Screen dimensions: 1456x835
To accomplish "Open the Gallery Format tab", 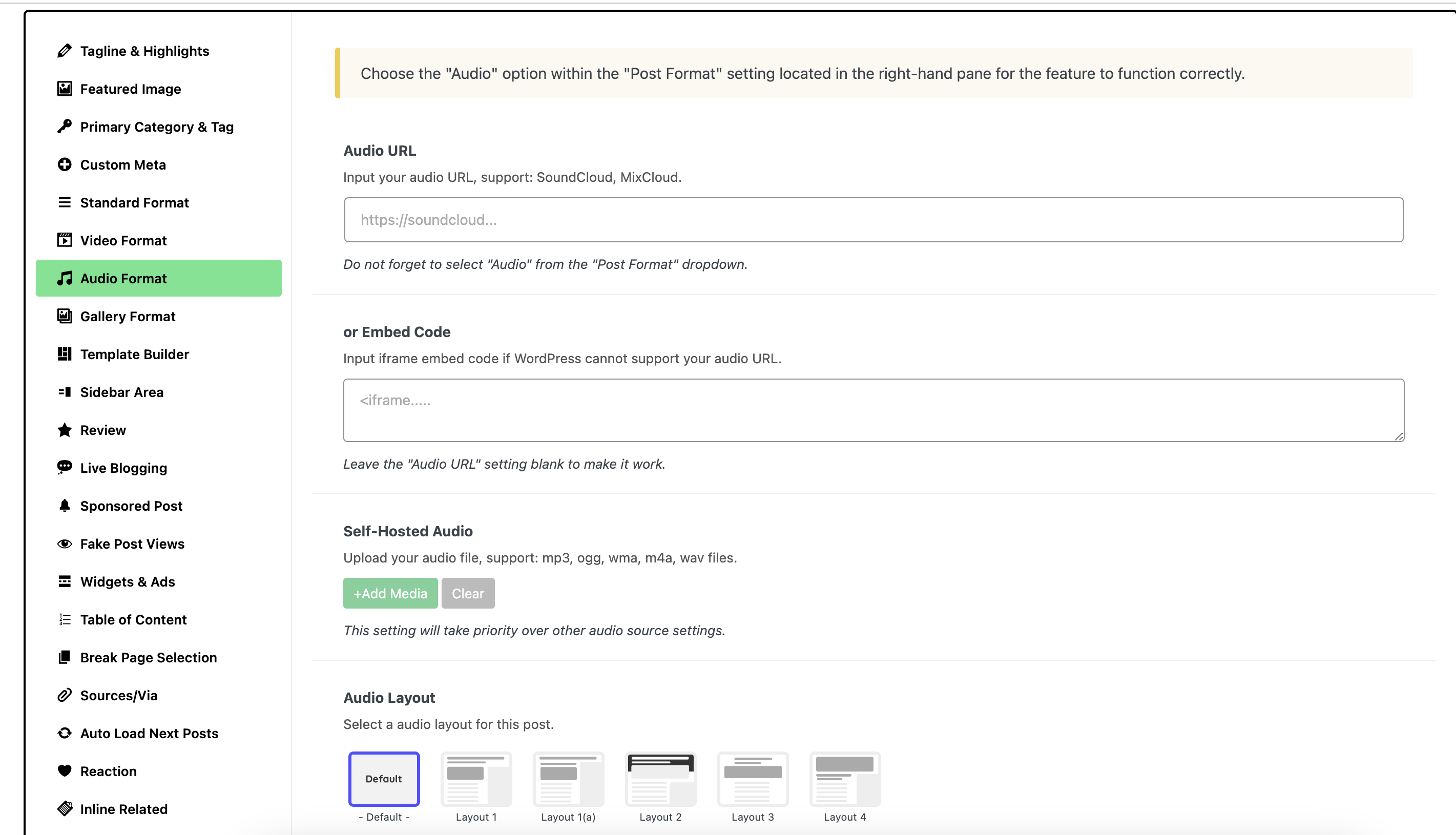I will point(127,316).
